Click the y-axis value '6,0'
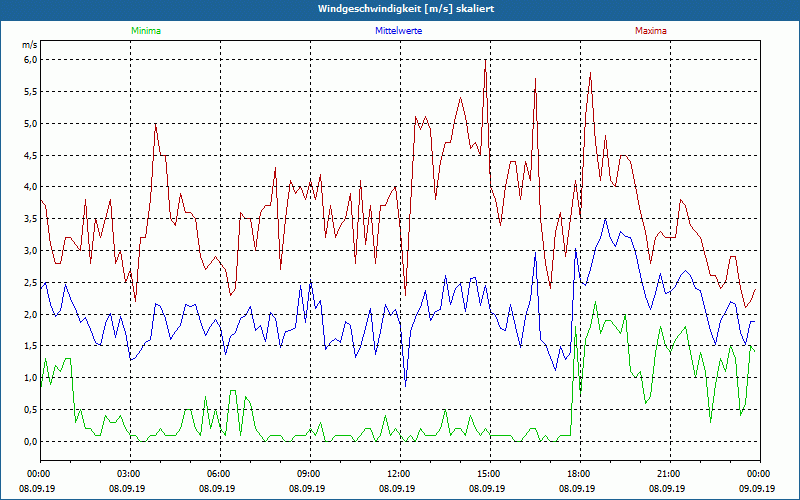This screenshot has width=800, height=500. point(31,60)
